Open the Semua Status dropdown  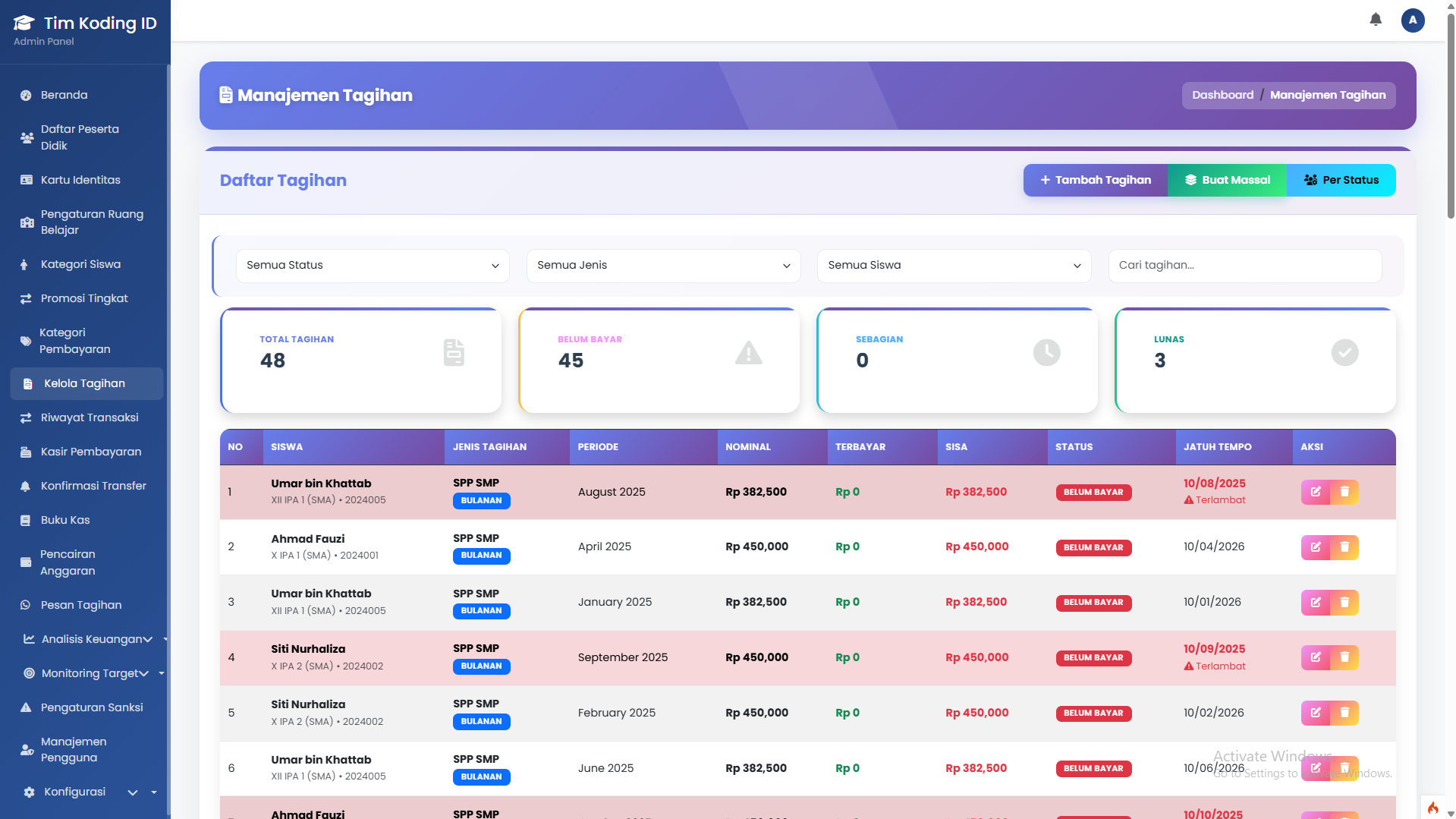pyautogui.click(x=372, y=266)
